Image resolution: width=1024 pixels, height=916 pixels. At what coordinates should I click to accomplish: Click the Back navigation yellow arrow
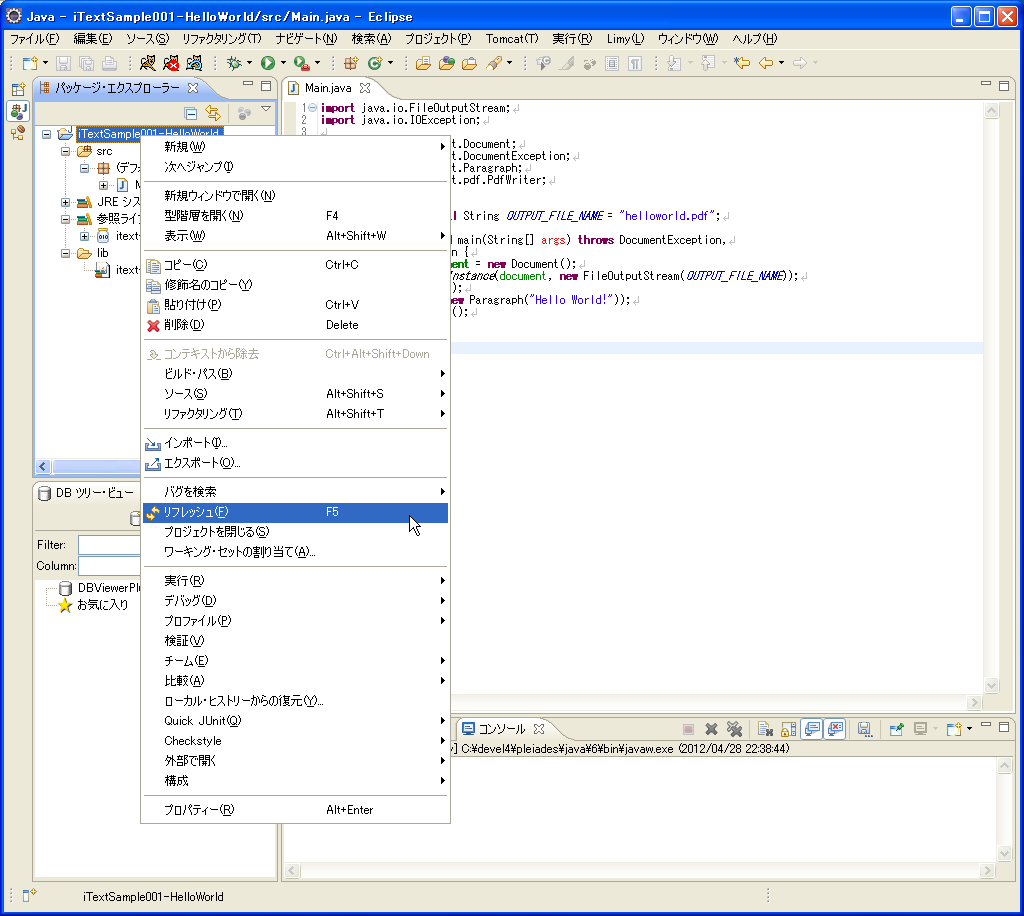point(766,63)
